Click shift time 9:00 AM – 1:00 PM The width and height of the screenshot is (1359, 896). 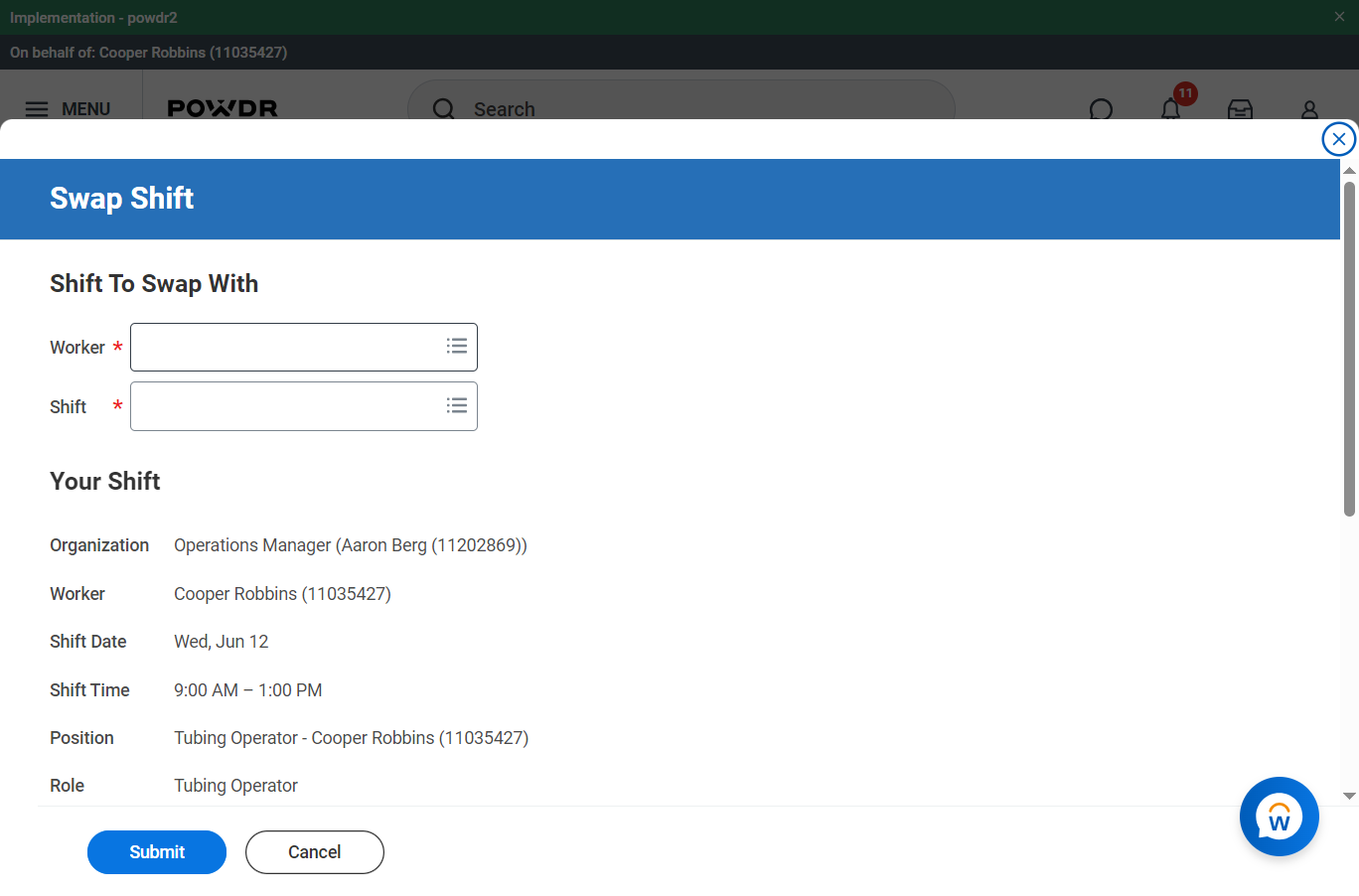click(248, 690)
